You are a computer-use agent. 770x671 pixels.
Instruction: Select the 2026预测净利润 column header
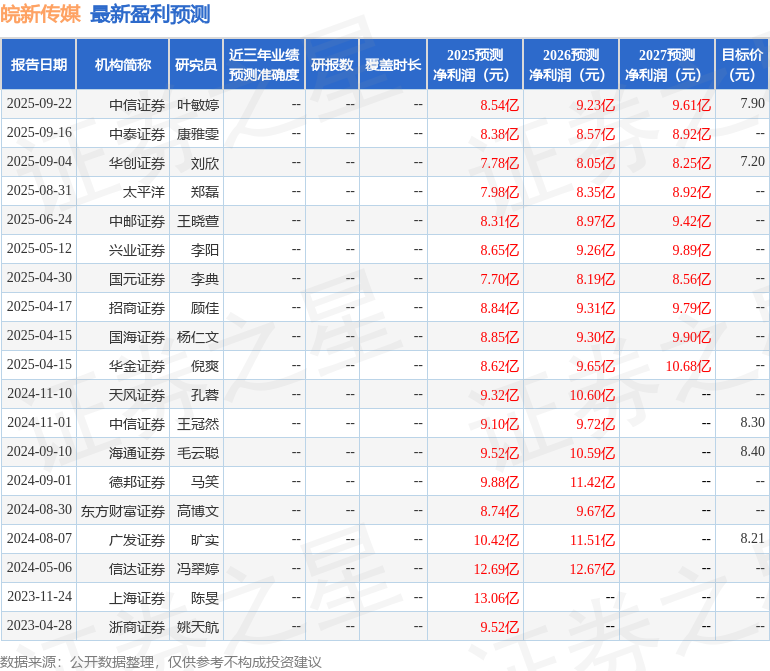pos(571,64)
